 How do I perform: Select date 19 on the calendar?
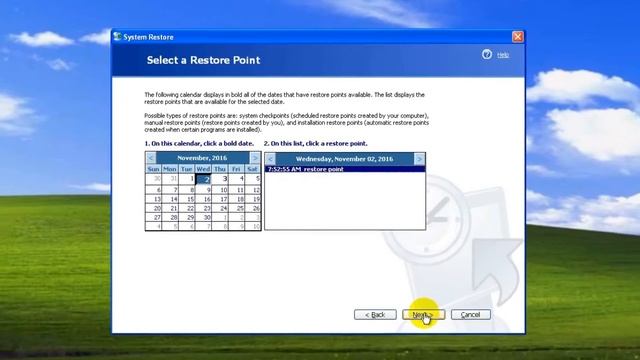[x=253, y=199]
